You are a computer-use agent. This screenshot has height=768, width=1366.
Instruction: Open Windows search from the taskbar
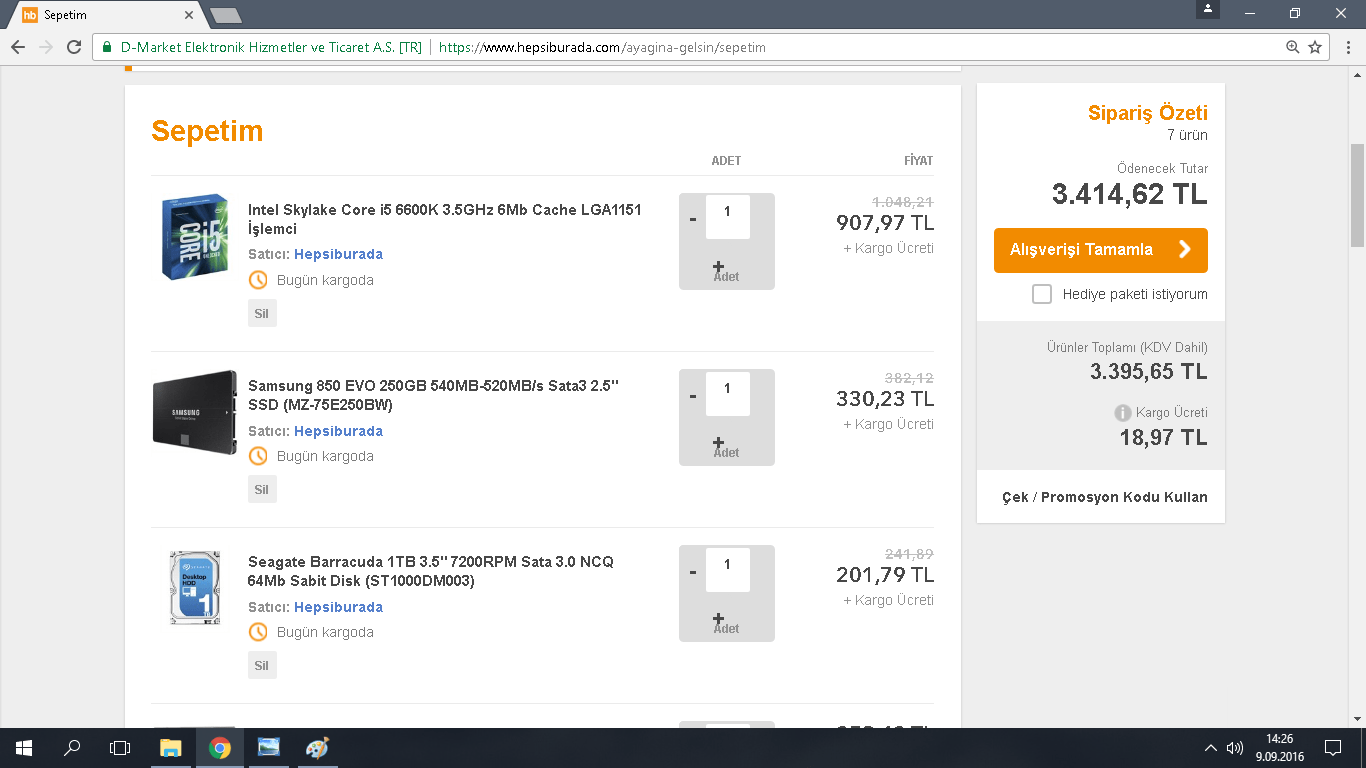pyautogui.click(x=72, y=748)
